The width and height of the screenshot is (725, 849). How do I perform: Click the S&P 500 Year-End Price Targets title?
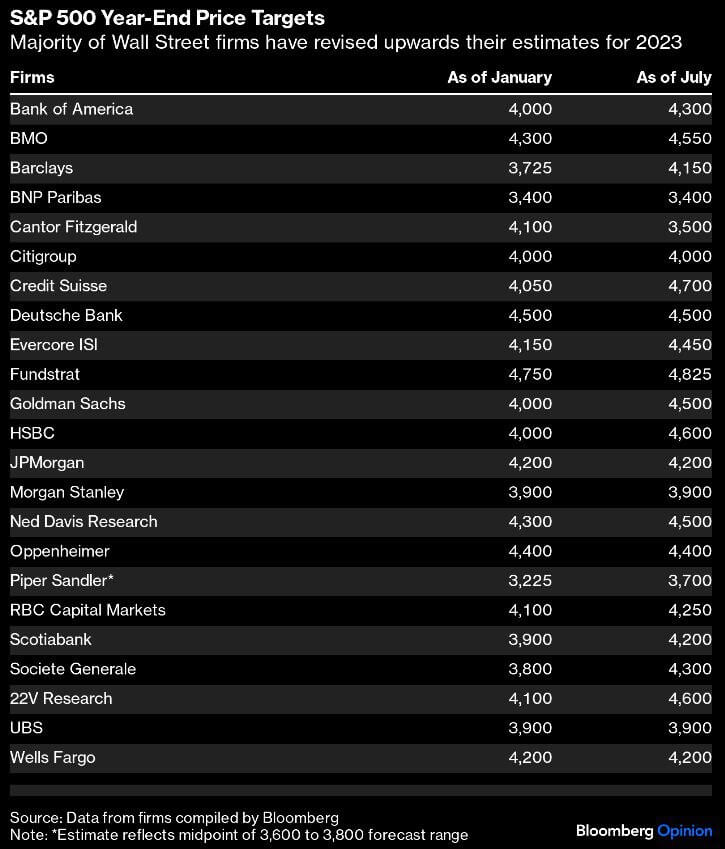pos(167,18)
